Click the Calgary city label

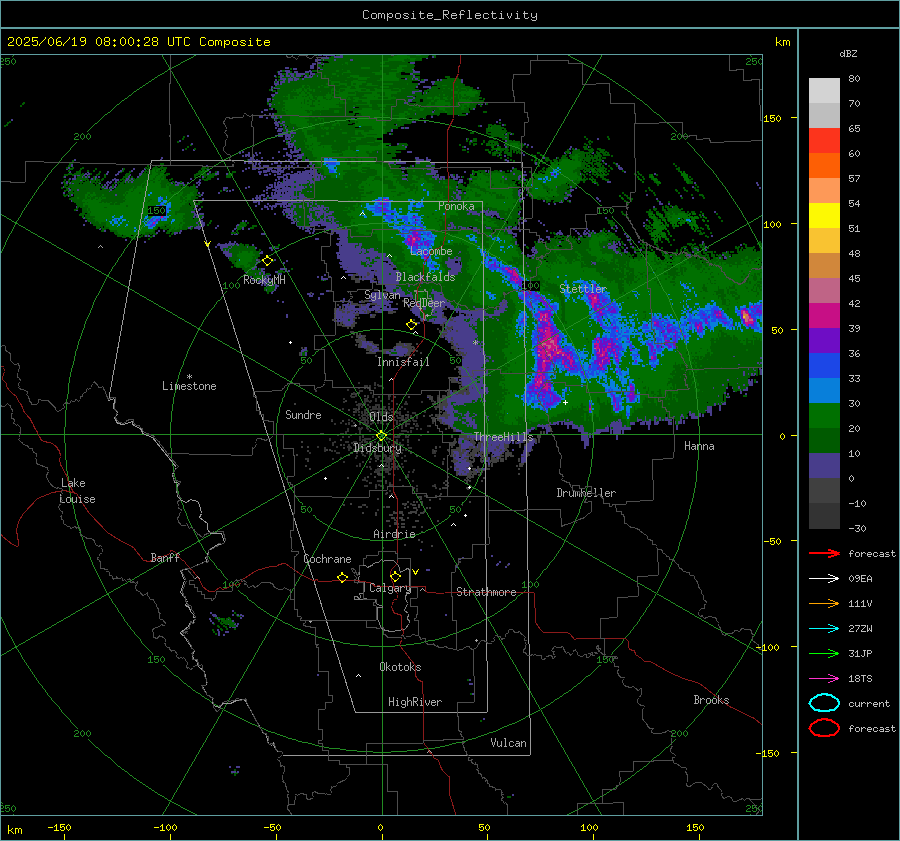pyautogui.click(x=390, y=588)
